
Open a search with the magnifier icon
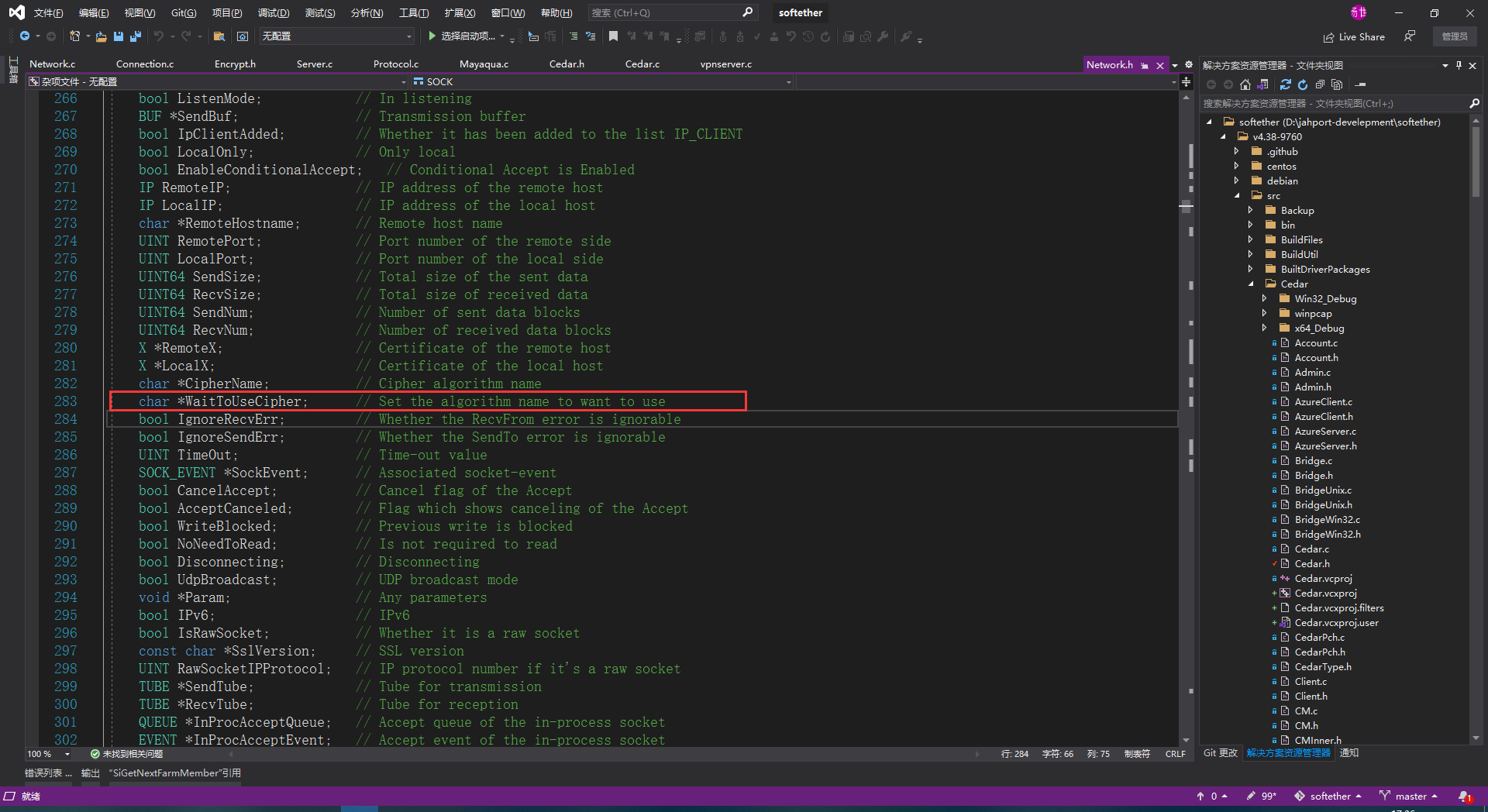746,12
